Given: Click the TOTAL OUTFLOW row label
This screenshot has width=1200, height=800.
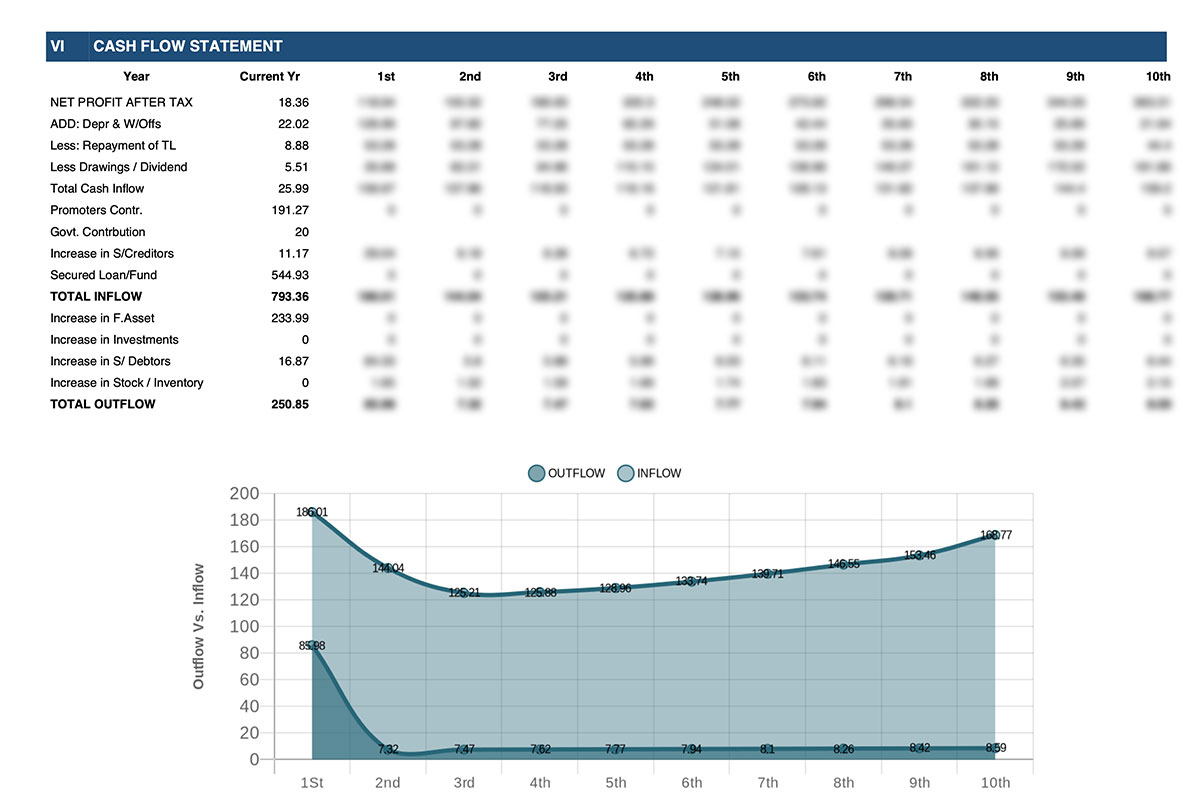Looking at the screenshot, I should point(103,404).
